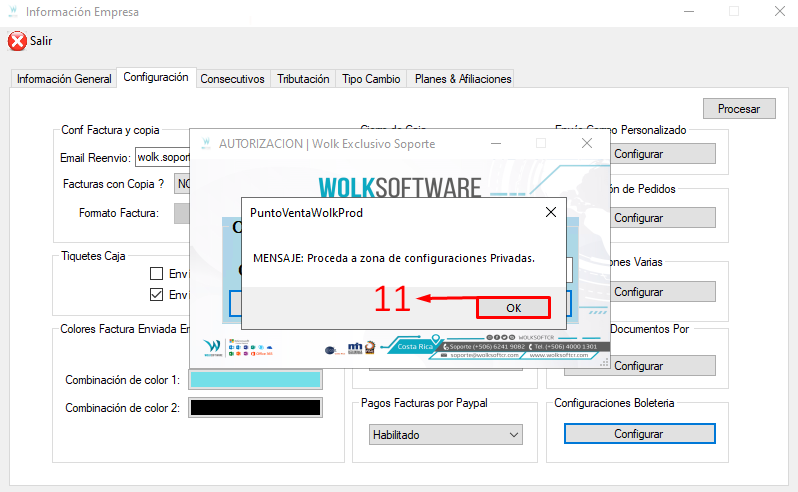Close the AUTORIZACION Wolk Exclusivo Soporte window
The width and height of the screenshot is (798, 492).
[x=587, y=143]
